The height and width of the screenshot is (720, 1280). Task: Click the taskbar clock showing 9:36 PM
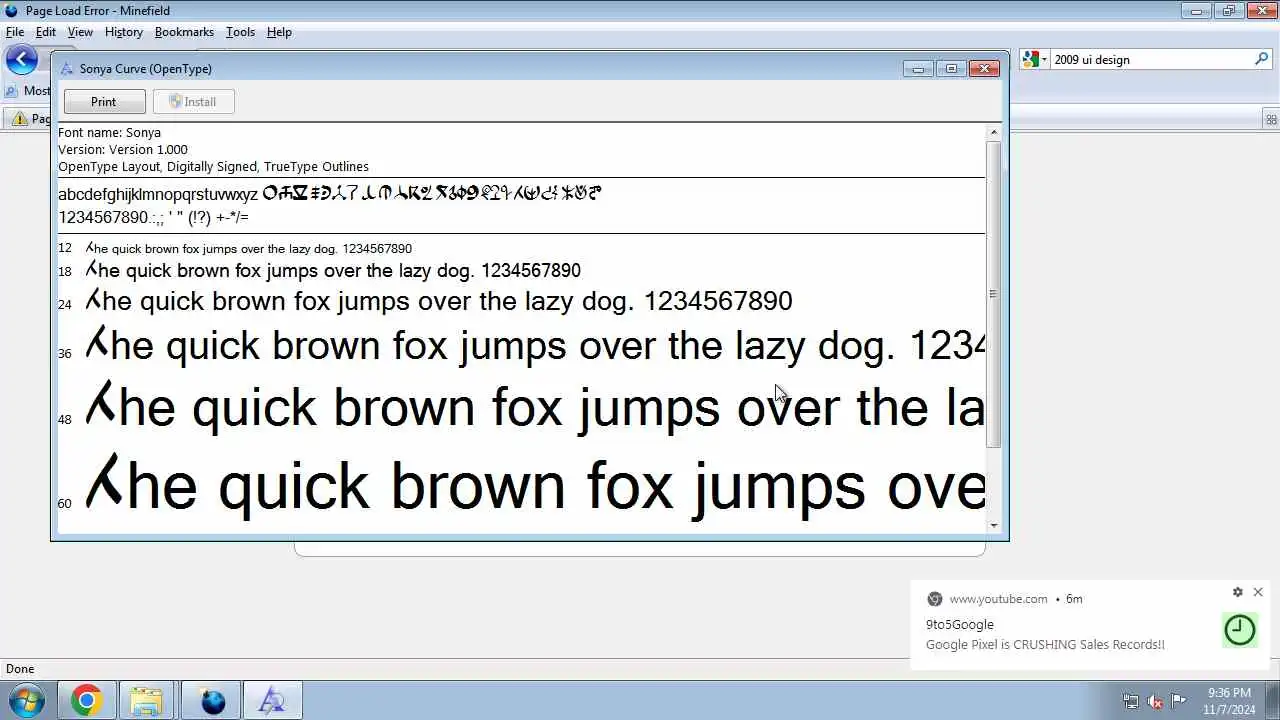coord(1229,701)
